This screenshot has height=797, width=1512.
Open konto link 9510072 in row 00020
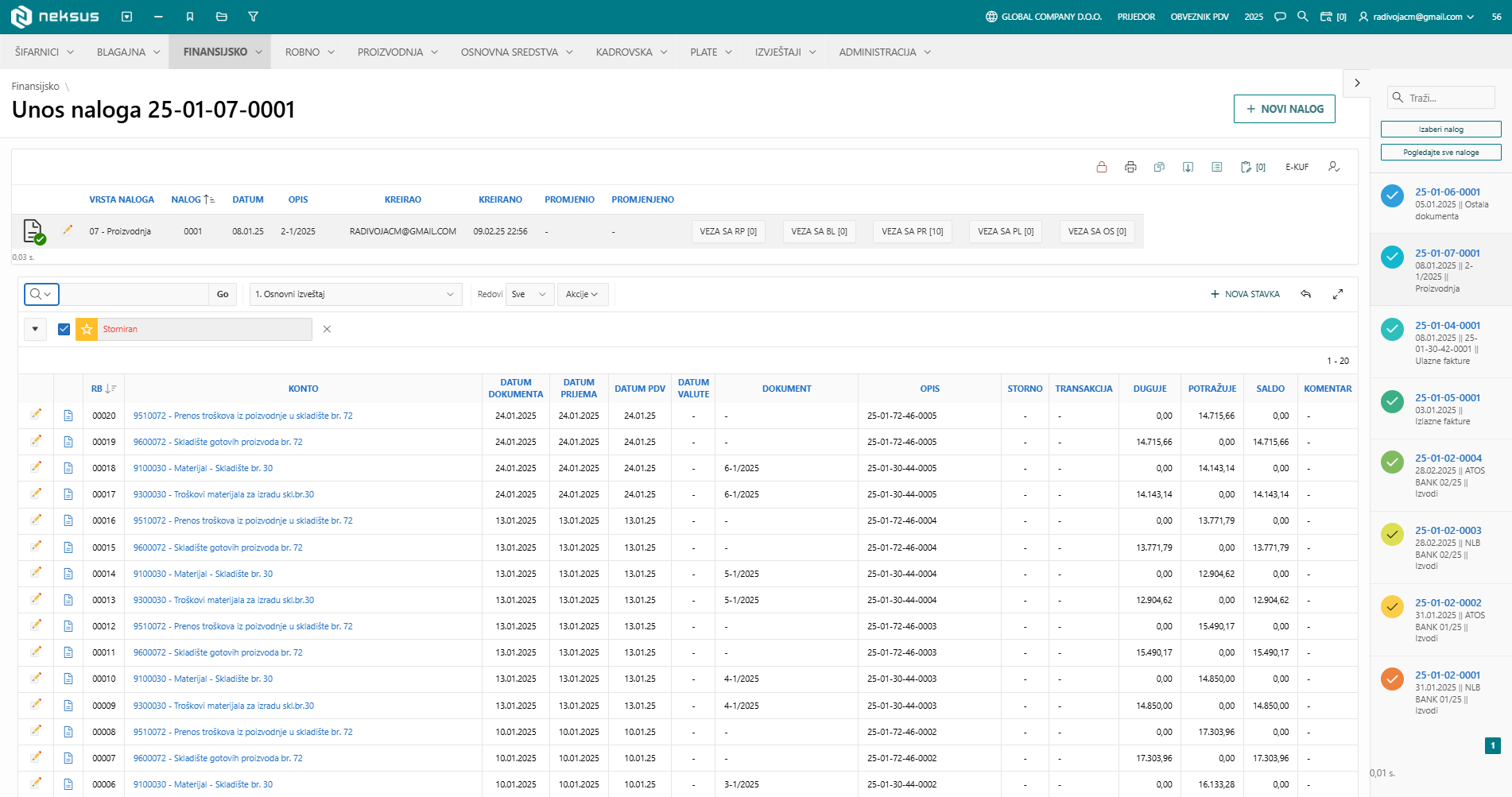[x=242, y=416]
